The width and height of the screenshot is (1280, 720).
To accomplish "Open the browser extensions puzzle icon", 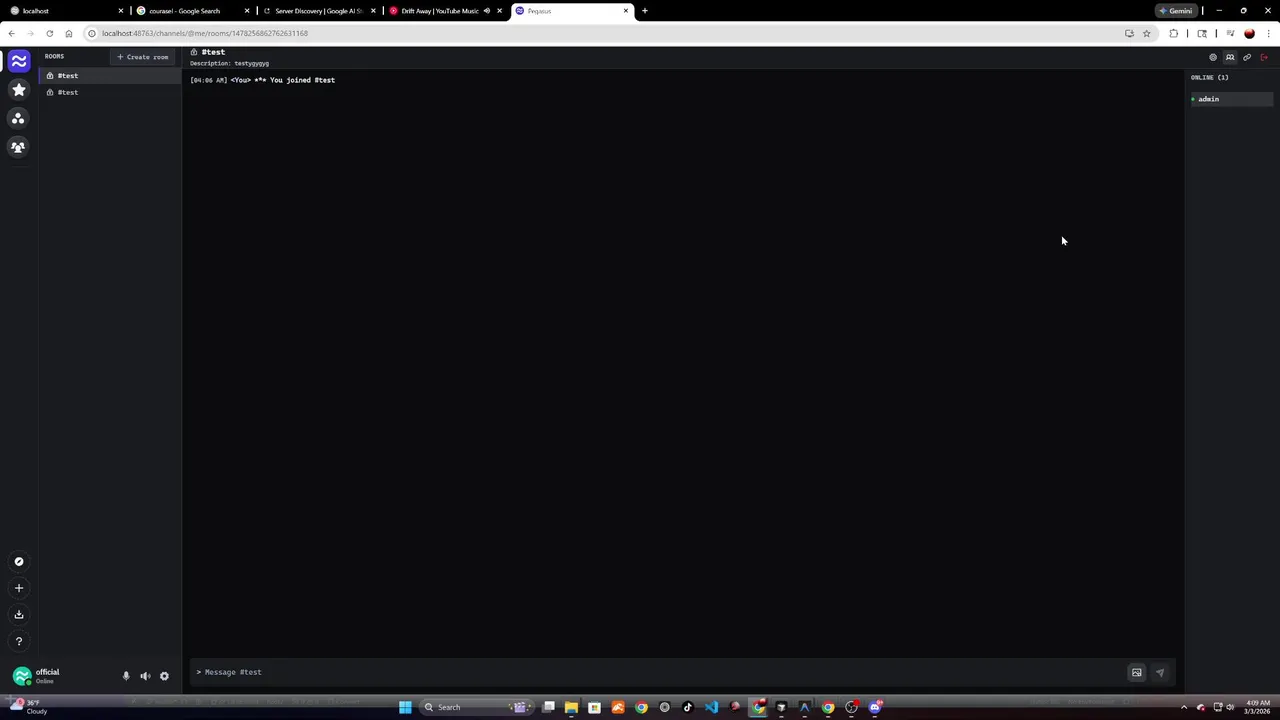I will pyautogui.click(x=1174, y=33).
